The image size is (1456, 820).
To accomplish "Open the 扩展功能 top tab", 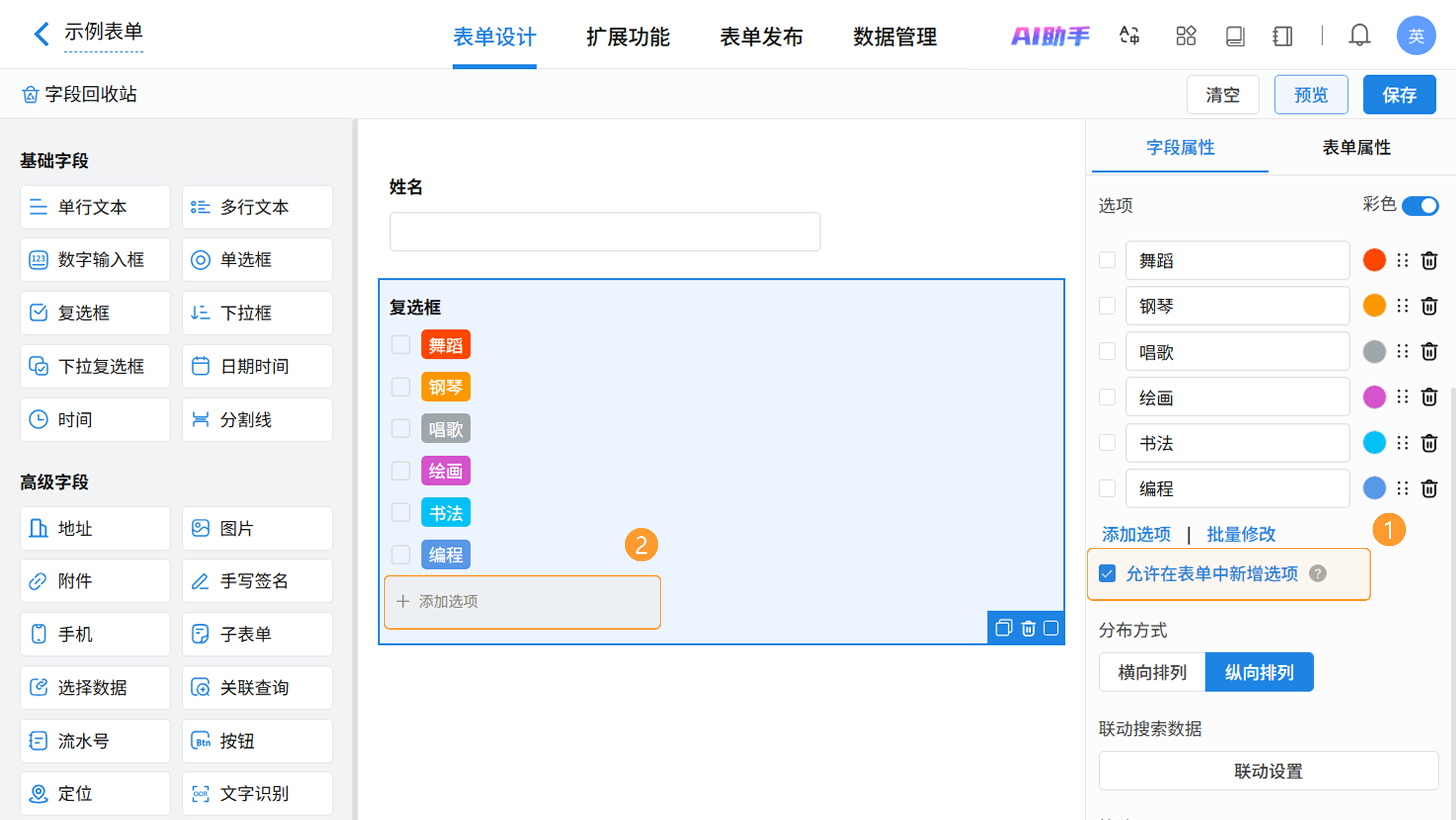I will click(628, 37).
